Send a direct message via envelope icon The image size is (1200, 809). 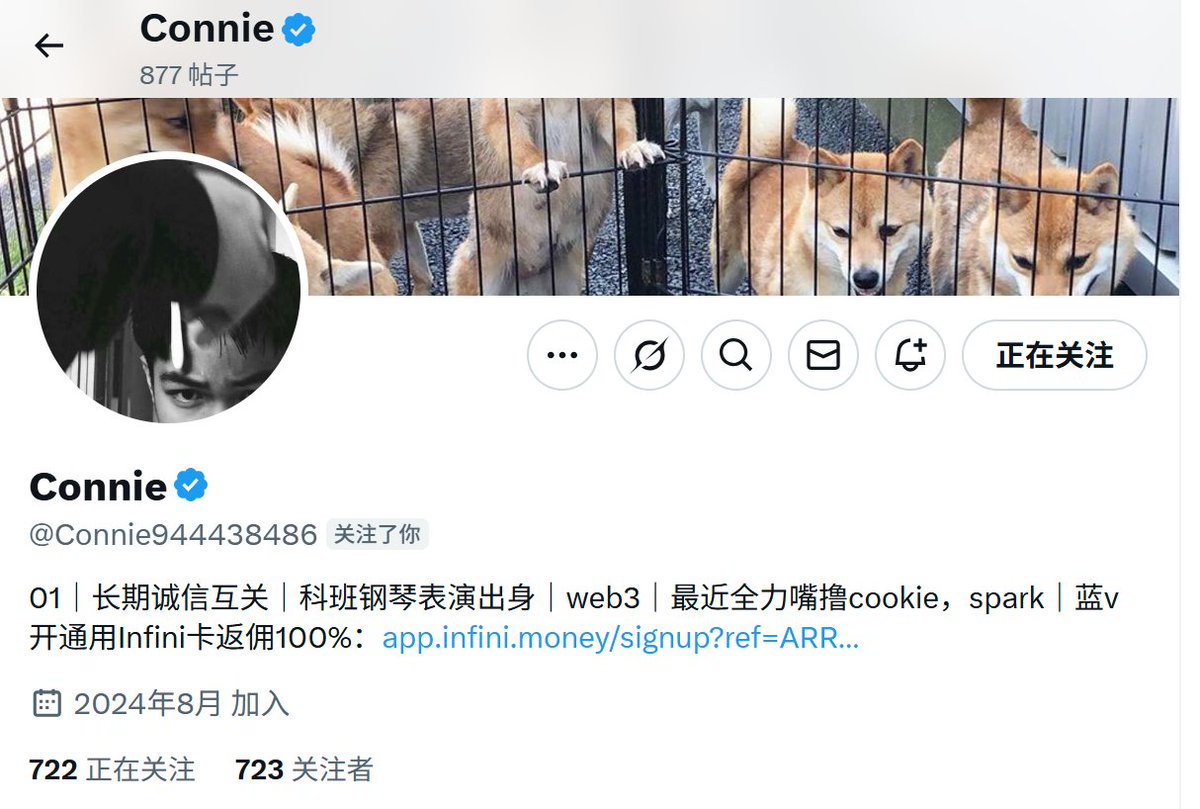pyautogui.click(x=823, y=355)
